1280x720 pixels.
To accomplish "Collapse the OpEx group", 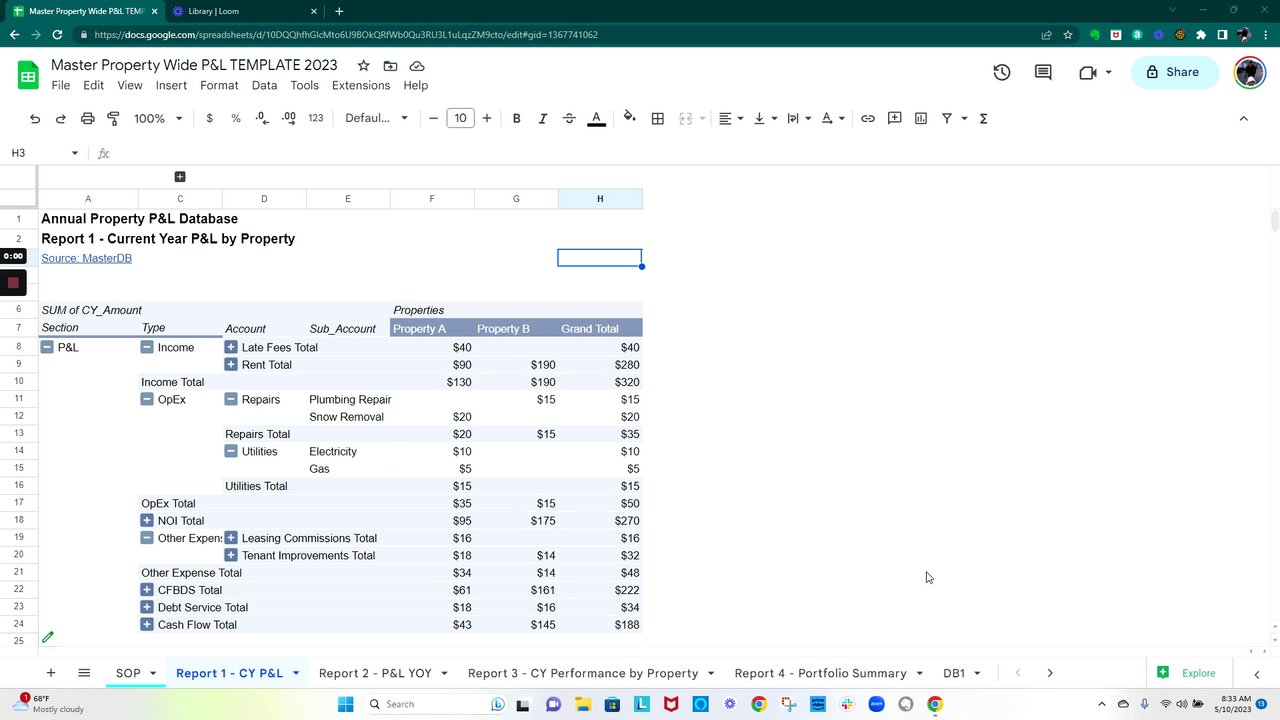I will point(147,399).
